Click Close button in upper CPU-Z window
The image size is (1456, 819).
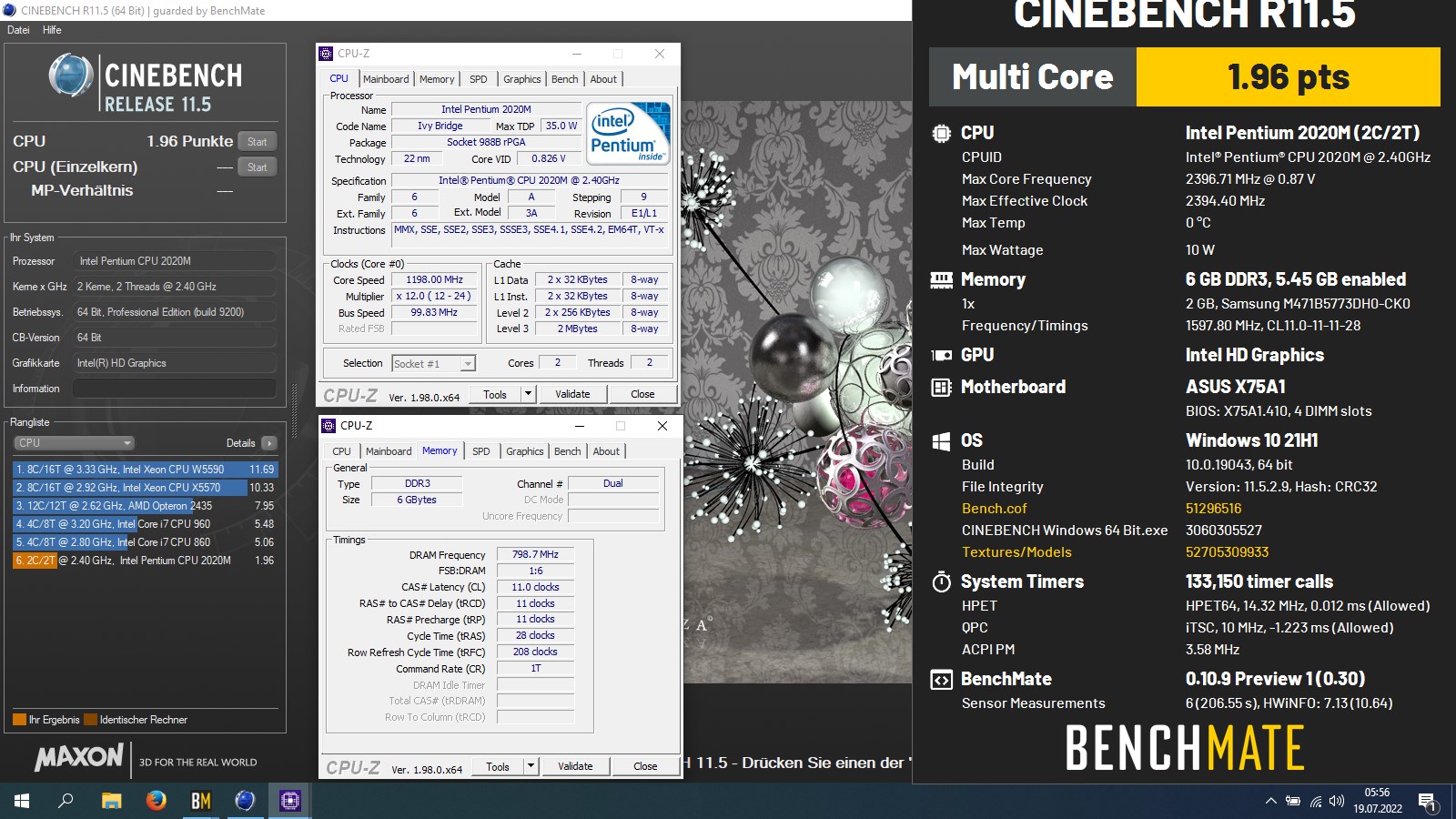(642, 394)
